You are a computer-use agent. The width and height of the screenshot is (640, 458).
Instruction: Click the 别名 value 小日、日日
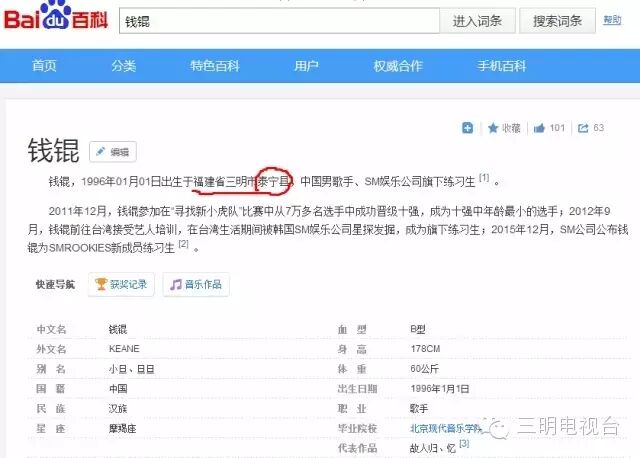click(131, 369)
